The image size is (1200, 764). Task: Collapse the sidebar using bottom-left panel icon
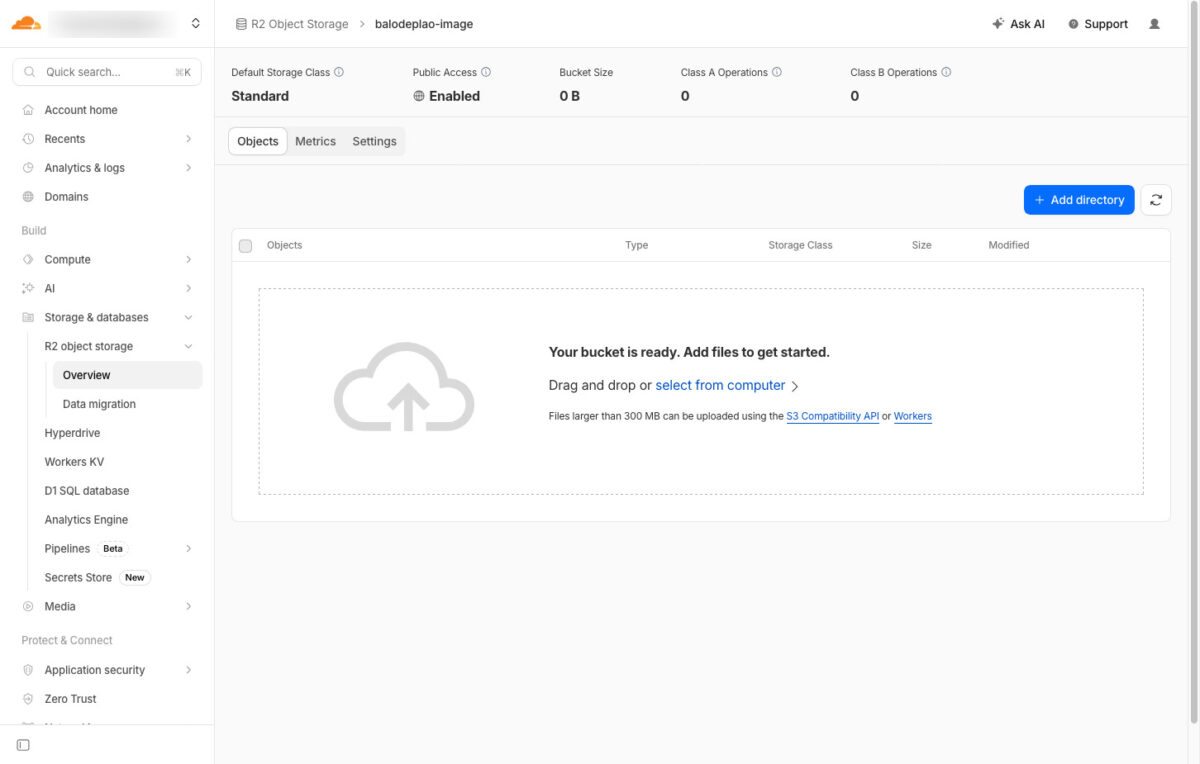[x=24, y=745]
